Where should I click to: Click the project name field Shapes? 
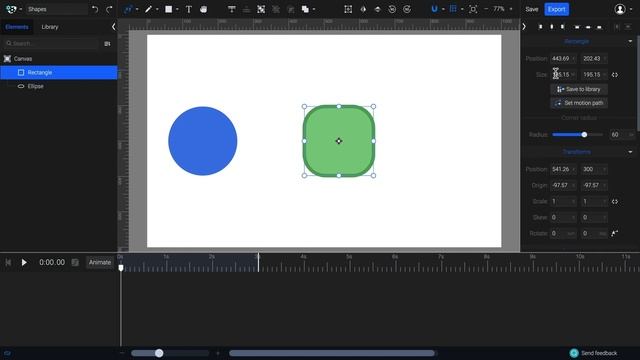pos(56,9)
